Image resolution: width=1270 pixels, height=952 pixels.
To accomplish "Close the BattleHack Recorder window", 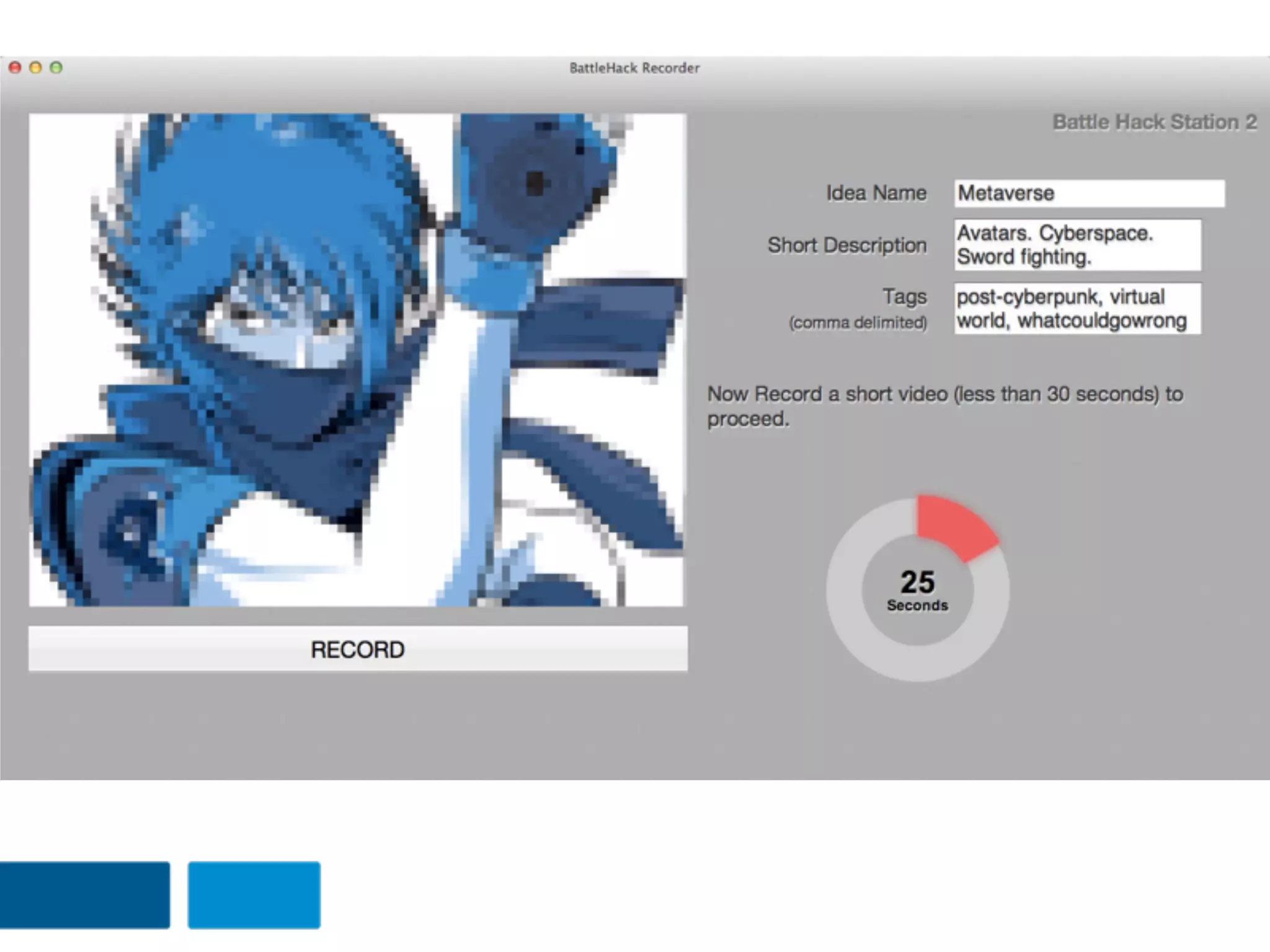I will 16,68.
